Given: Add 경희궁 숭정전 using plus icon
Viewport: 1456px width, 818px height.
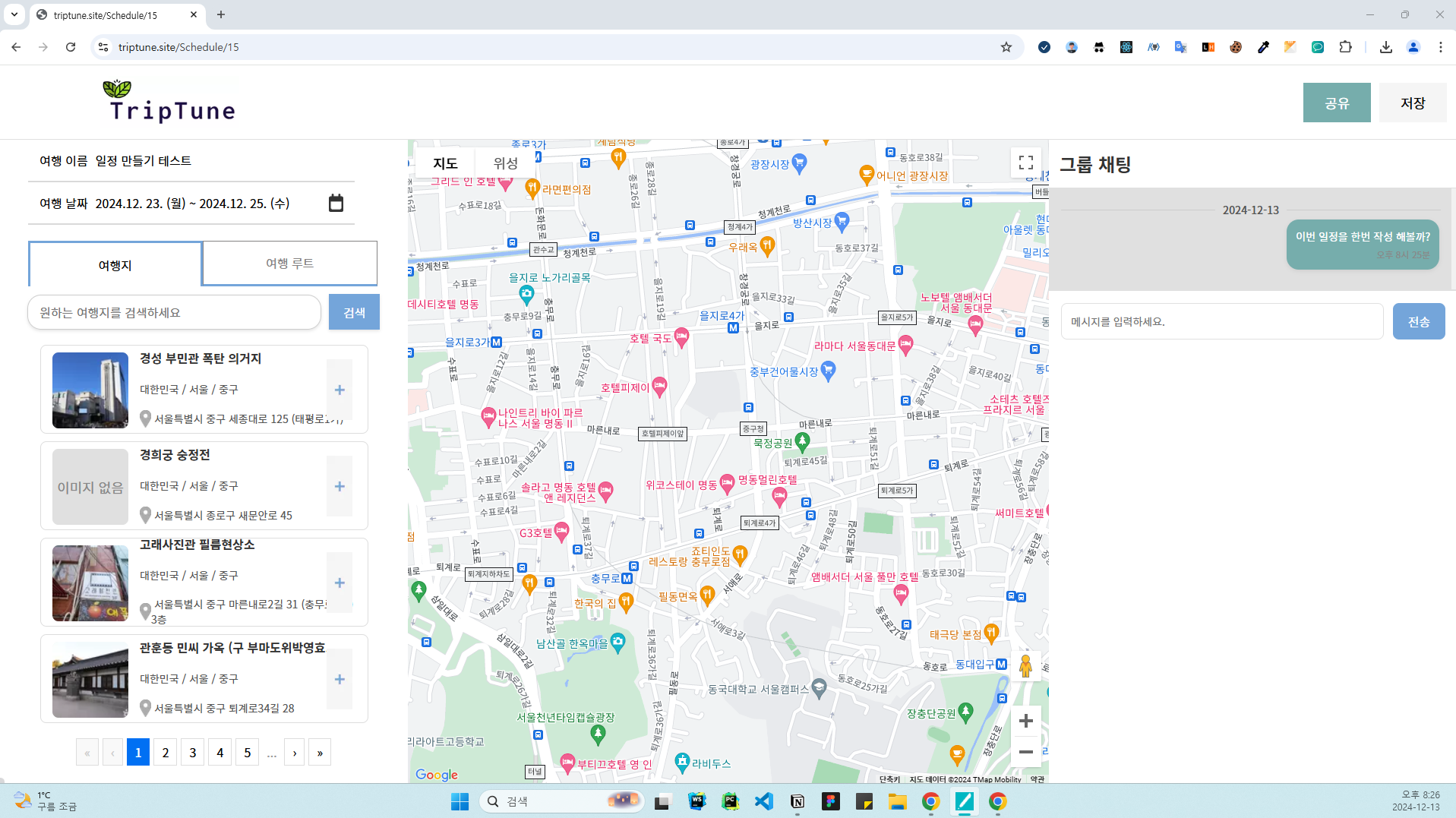Looking at the screenshot, I should tap(340, 486).
